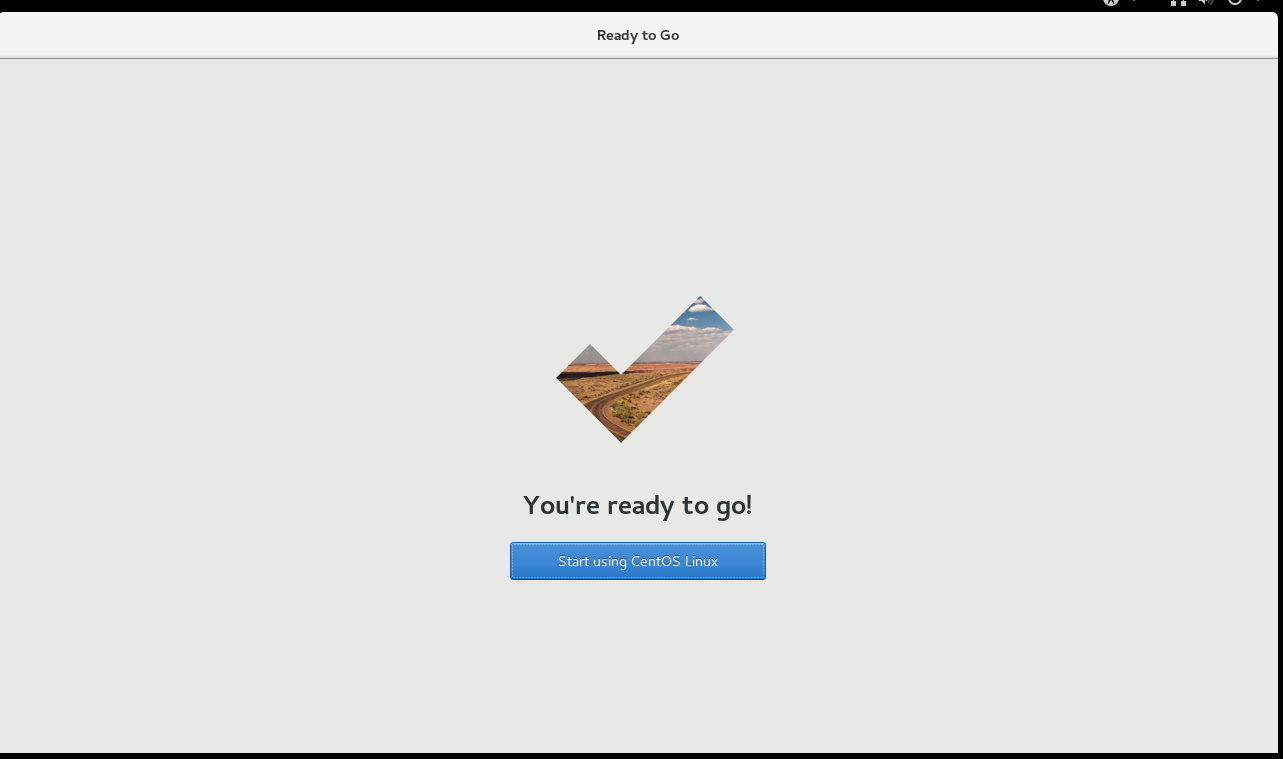1283x759 pixels.
Task: Click the landscape checkmark image
Action: pos(645,369)
